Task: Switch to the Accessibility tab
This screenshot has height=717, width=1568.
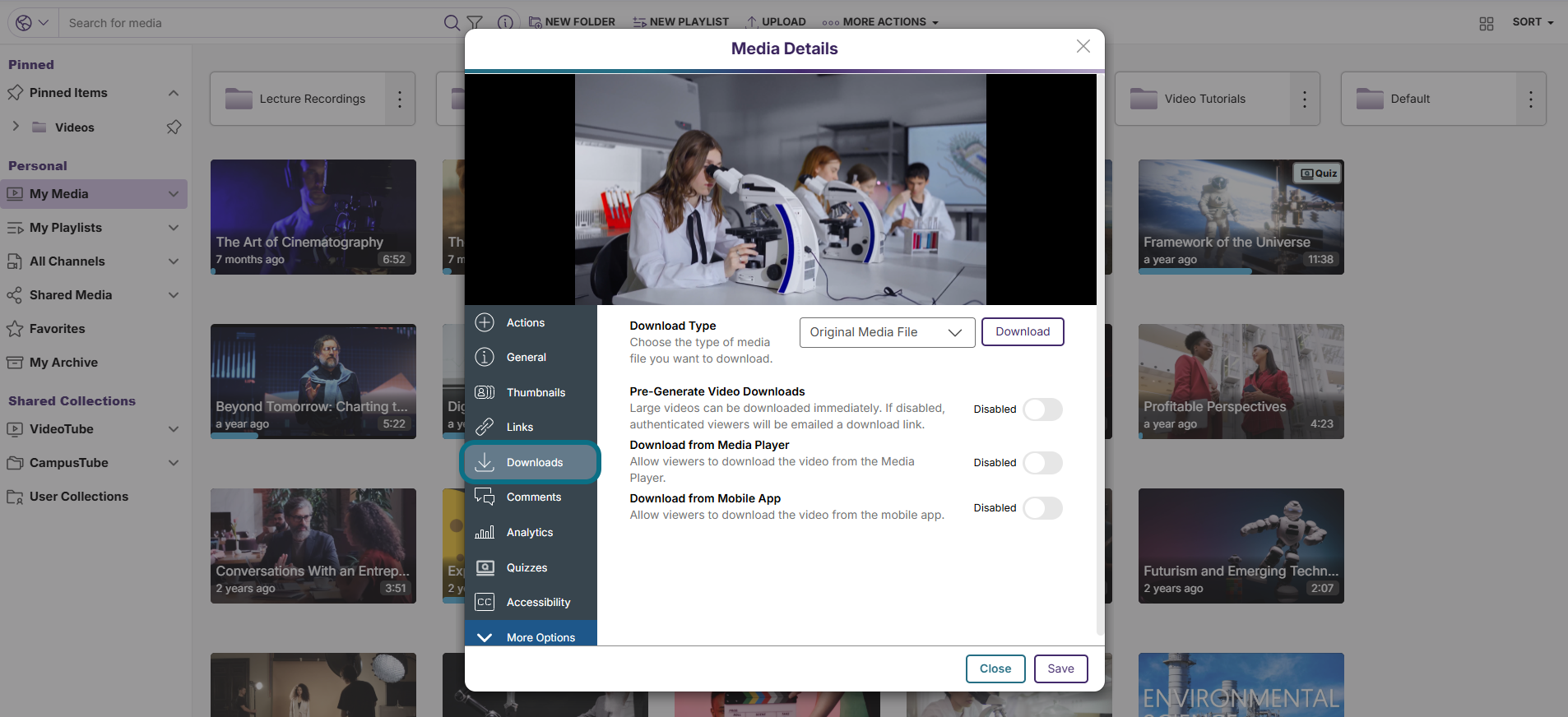Action: tap(531, 602)
